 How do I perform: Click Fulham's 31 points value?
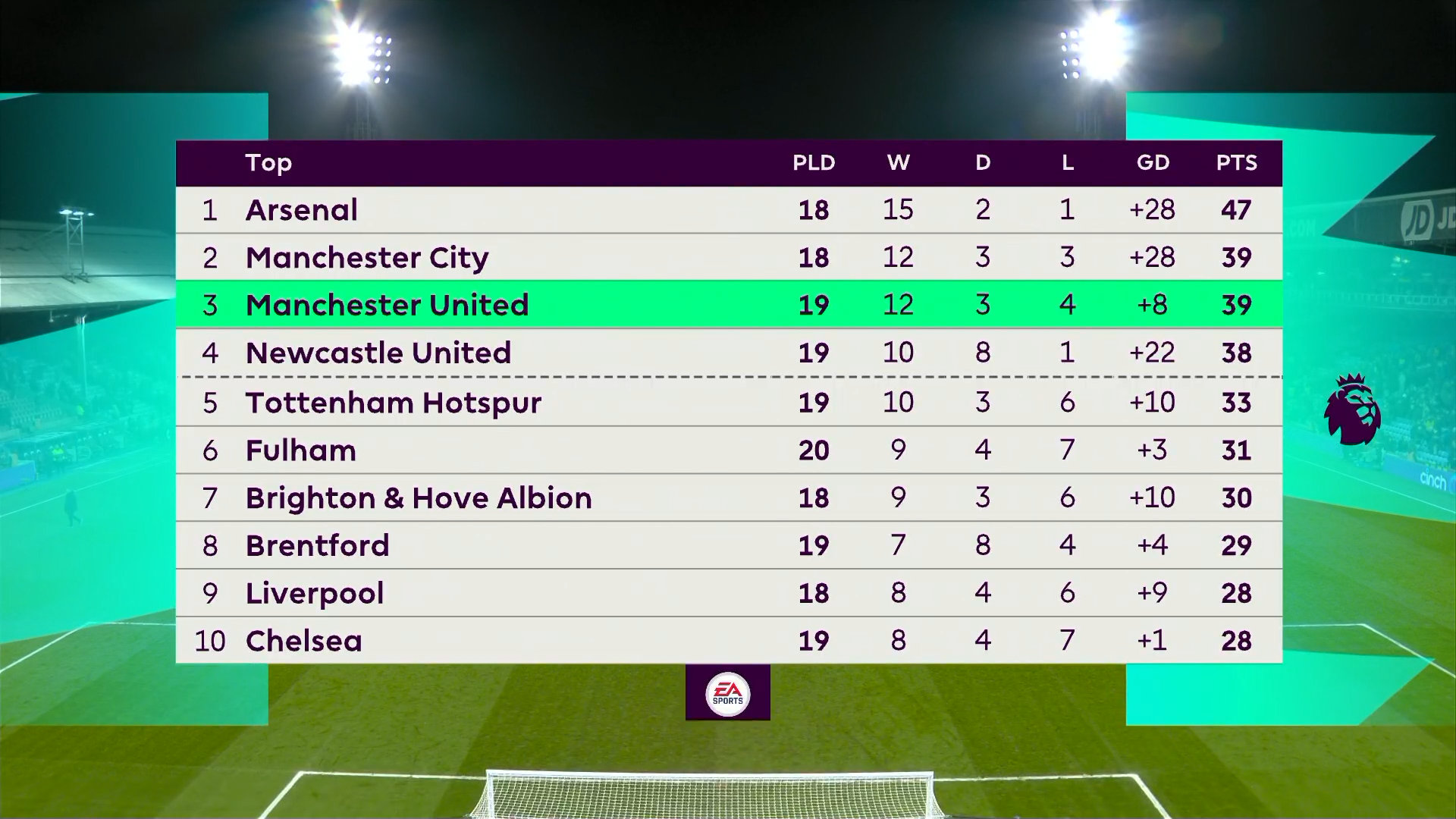(1236, 450)
